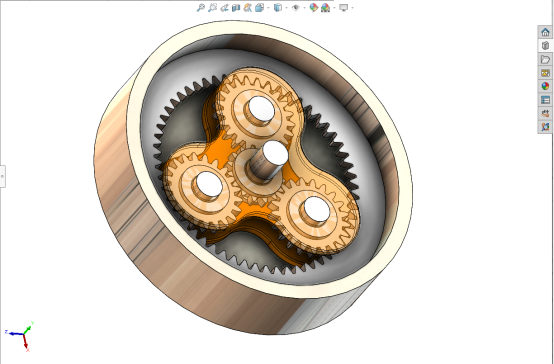554x364 pixels.
Task: Expand the Display Style dropdown arrow
Action: tap(286, 8)
